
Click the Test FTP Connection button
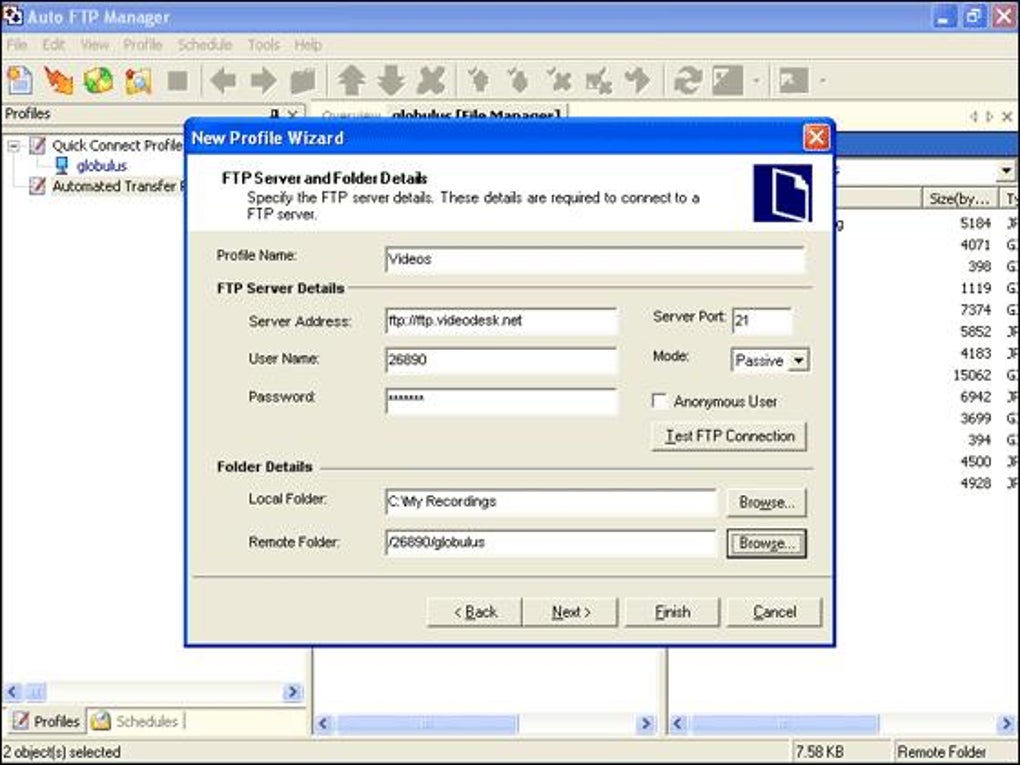(729, 436)
